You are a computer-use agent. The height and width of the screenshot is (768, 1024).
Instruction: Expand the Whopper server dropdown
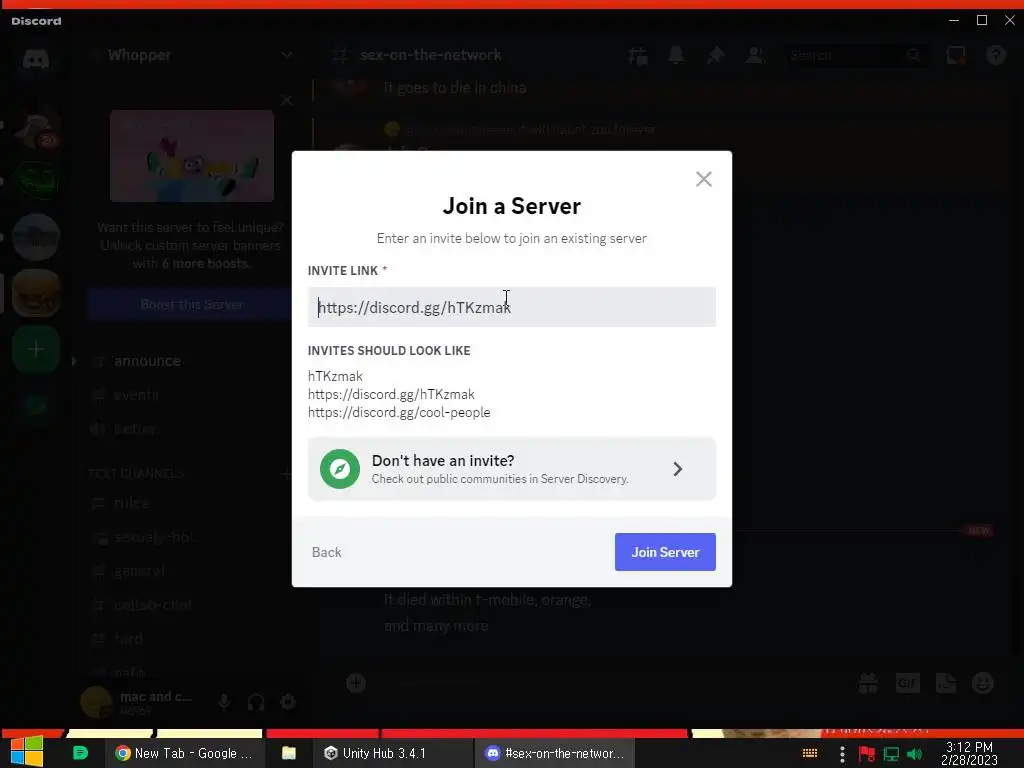[x=286, y=55]
